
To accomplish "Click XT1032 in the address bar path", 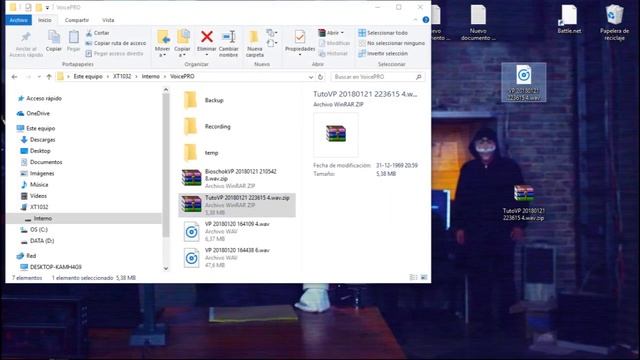I will (122, 76).
